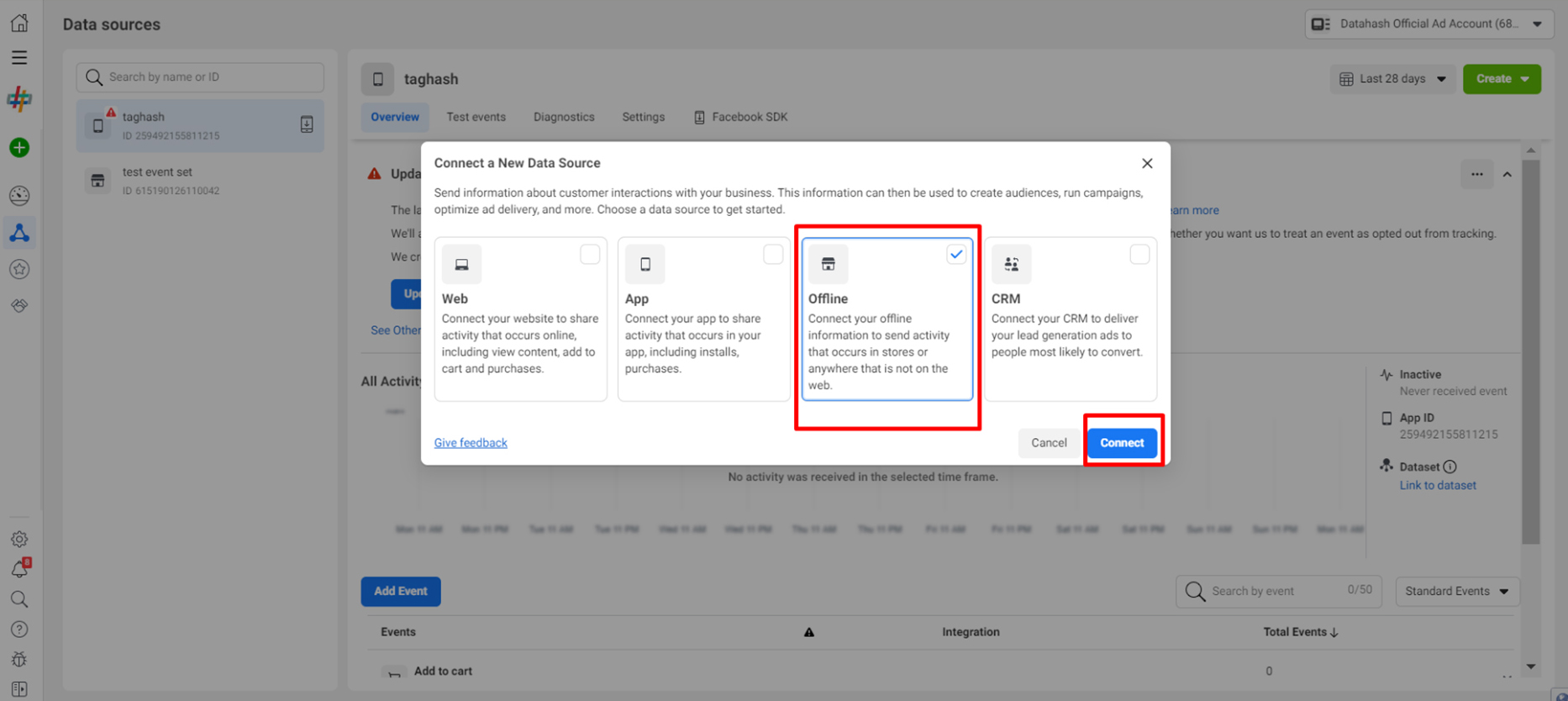
Task: Switch to the Settings tab
Action: [x=644, y=117]
